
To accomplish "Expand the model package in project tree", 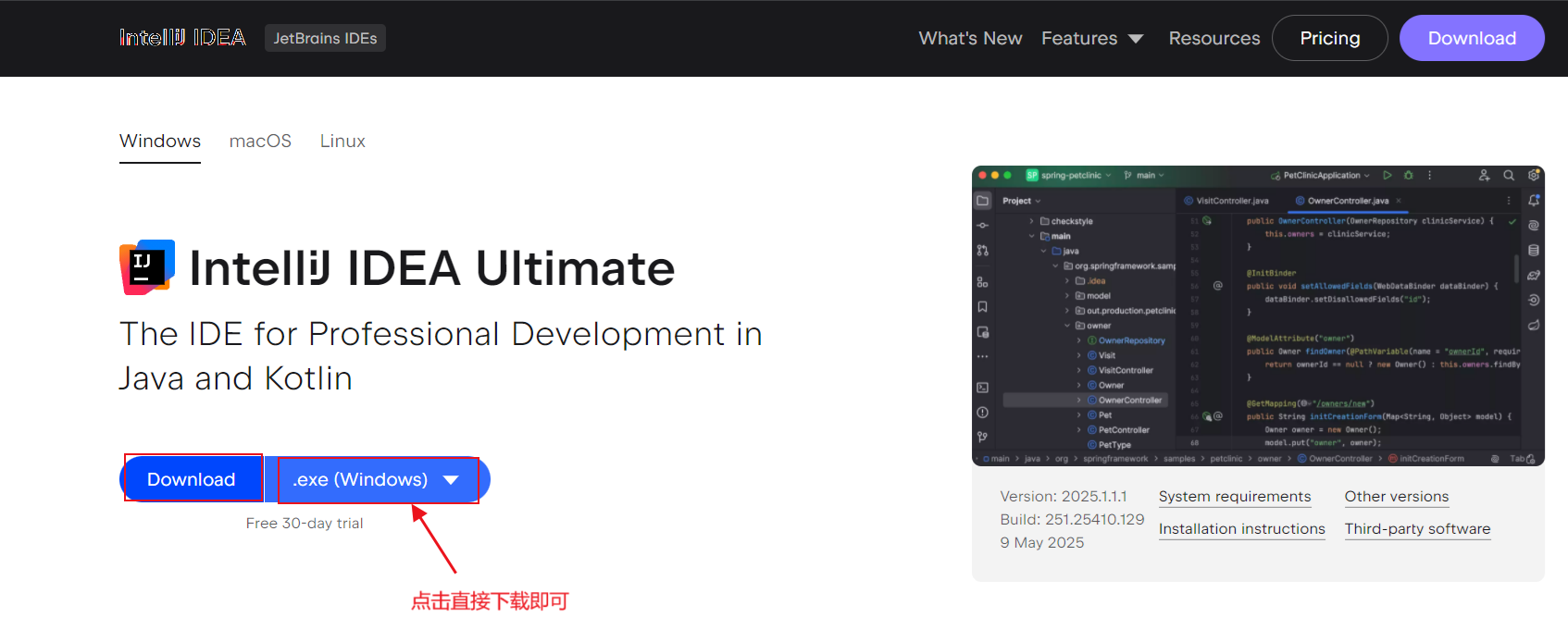I will tap(1067, 296).
